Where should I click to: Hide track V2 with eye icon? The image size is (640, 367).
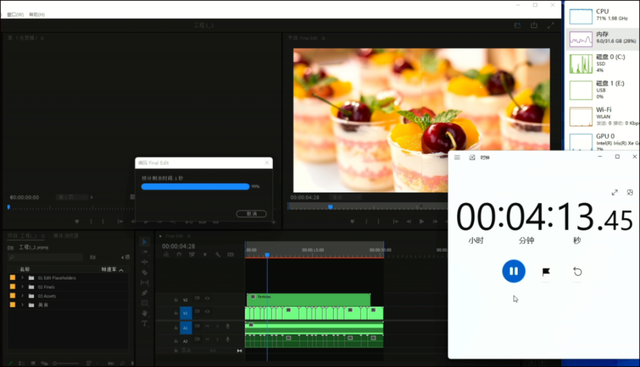pyautogui.click(x=207, y=298)
